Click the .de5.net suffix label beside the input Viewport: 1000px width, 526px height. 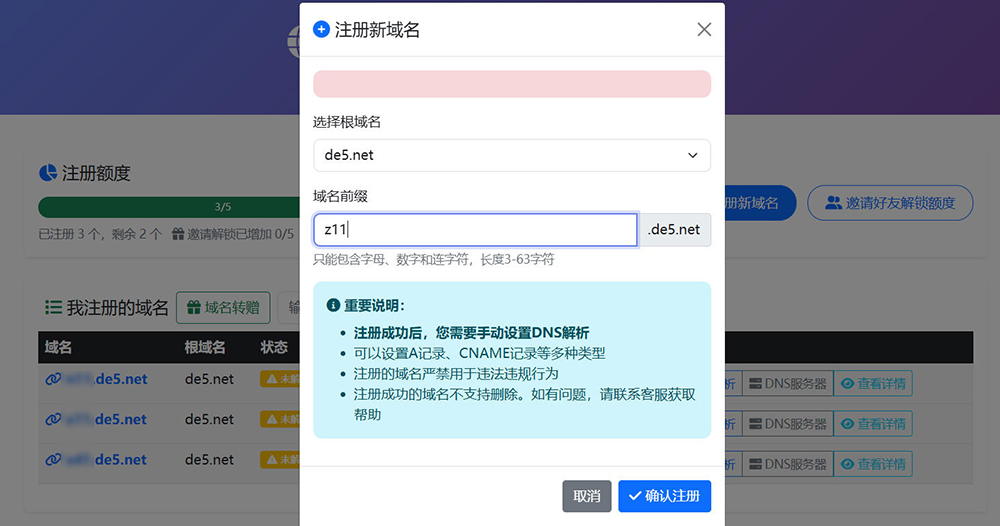tap(674, 230)
